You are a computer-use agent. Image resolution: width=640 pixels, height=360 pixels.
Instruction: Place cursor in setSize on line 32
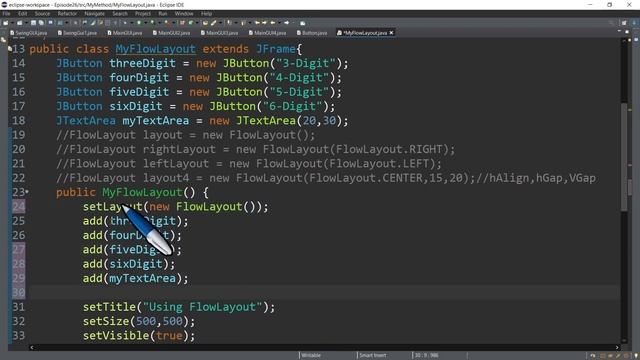[x=106, y=321]
